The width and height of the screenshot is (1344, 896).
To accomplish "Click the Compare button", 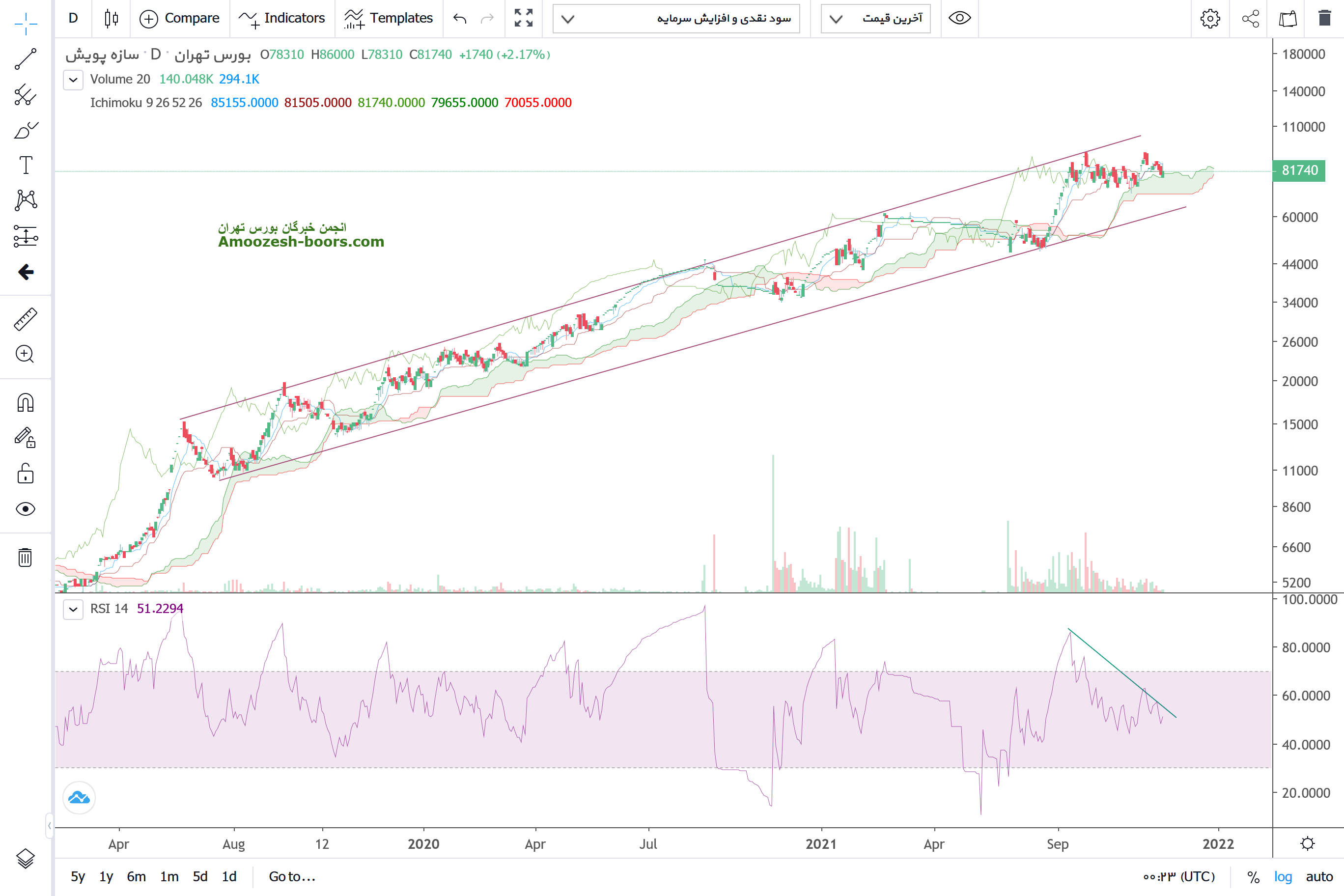I will point(179,18).
